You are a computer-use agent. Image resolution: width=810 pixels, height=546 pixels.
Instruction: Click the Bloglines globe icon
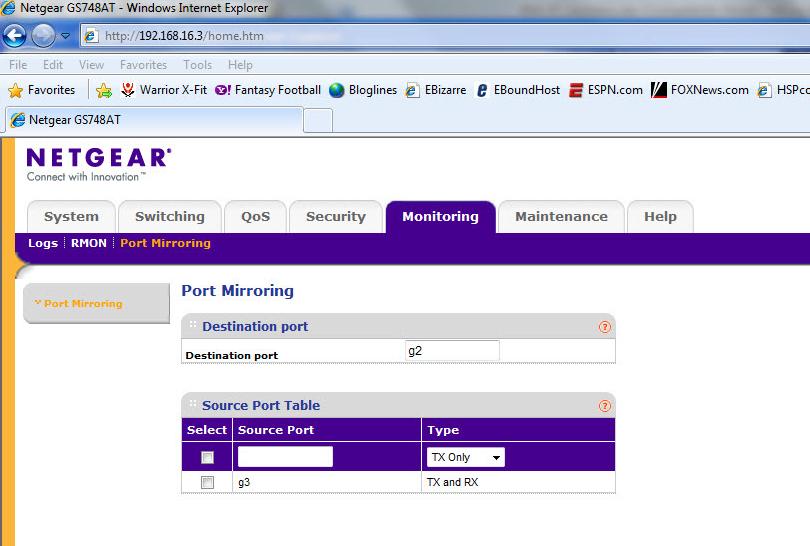[x=336, y=90]
